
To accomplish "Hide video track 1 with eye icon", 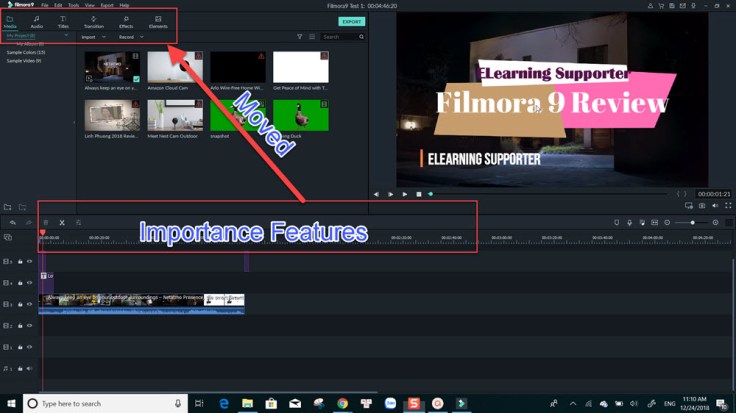I will (29, 347).
